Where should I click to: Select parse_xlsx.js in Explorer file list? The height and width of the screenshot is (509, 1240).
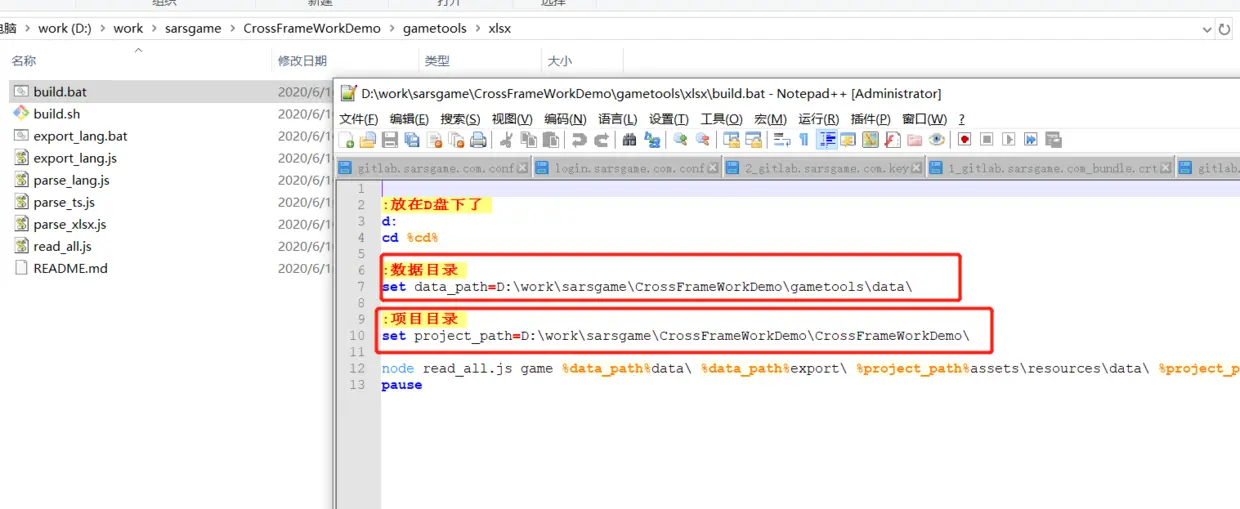(x=69, y=224)
